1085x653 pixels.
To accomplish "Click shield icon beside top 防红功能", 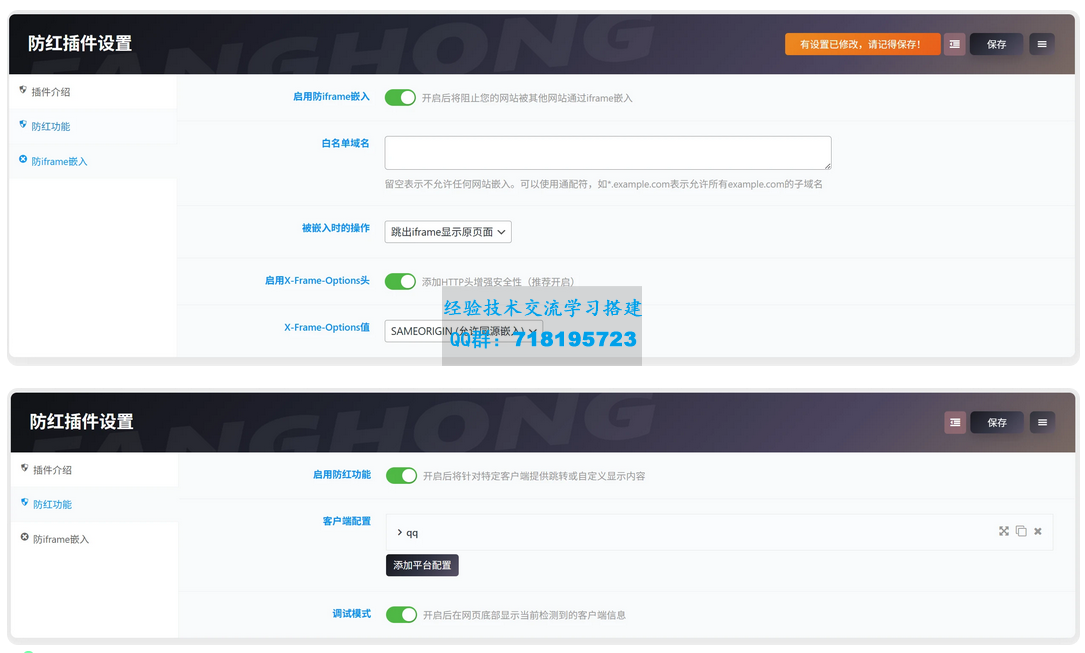I will 23,125.
